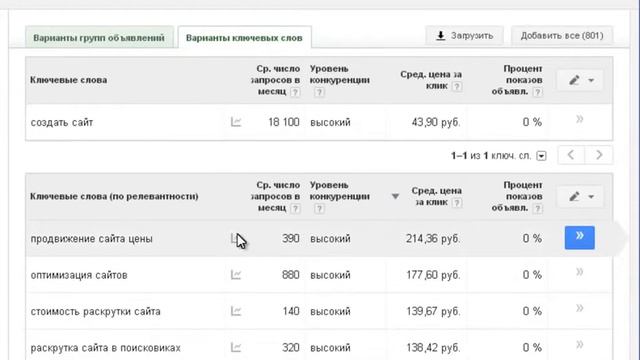Select the keyword раскрутка сайта в поисковиках
Image resolution: width=640 pixels, height=360 pixels.
point(105,348)
